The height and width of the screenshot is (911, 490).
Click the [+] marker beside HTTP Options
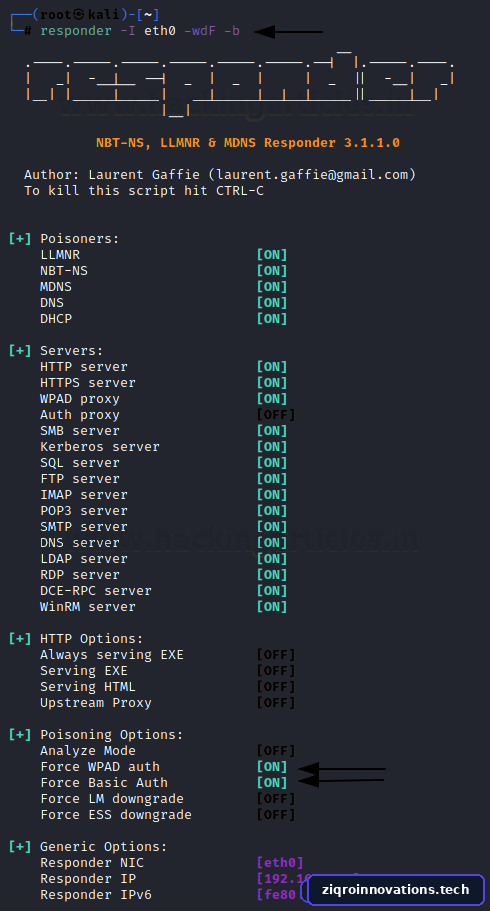pyautogui.click(x=20, y=639)
